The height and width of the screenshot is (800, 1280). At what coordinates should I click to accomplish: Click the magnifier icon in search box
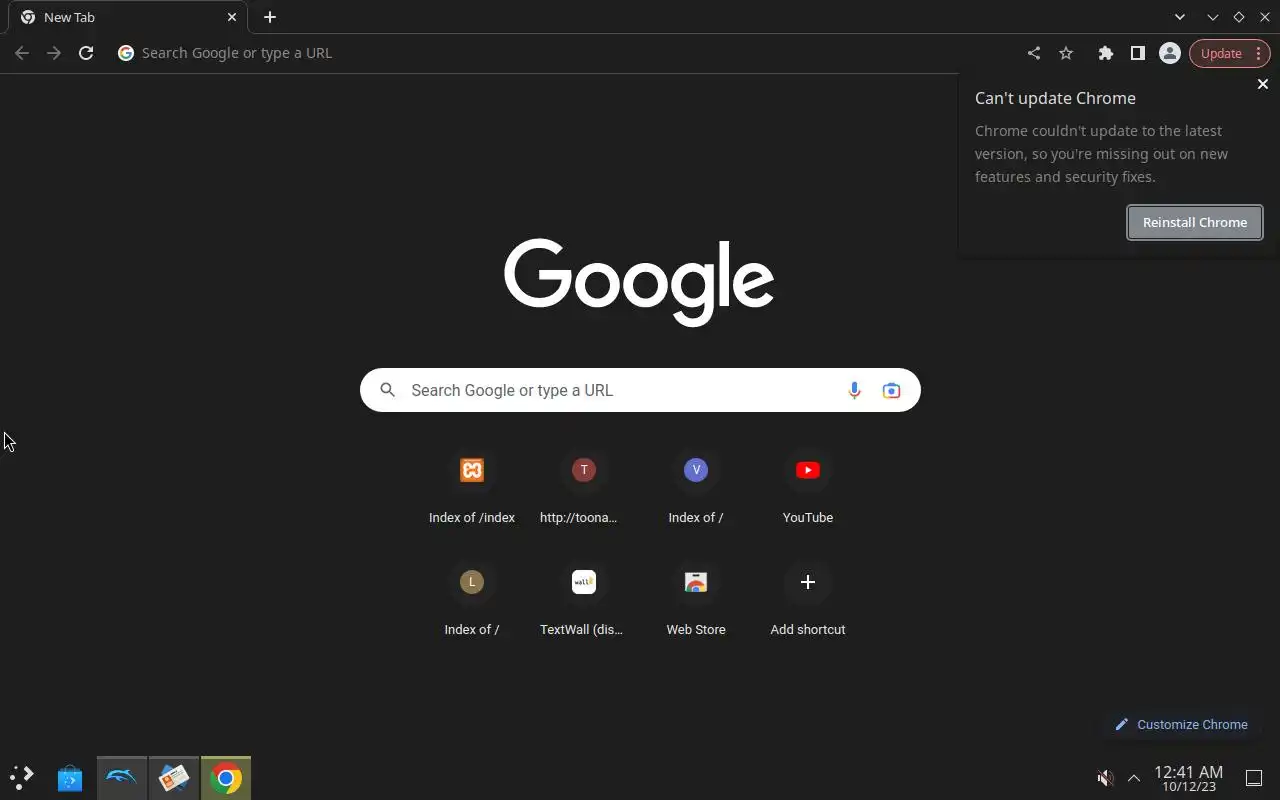388,390
